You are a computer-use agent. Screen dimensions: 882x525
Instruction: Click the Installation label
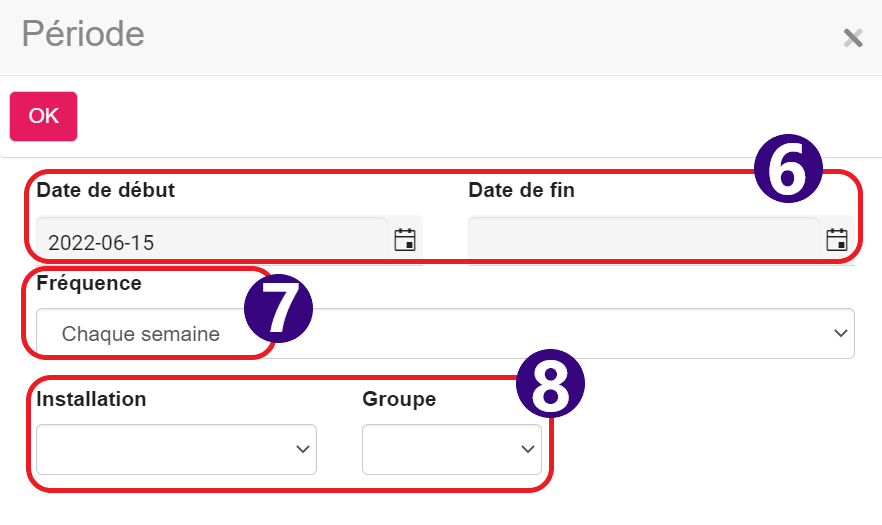[x=91, y=399]
